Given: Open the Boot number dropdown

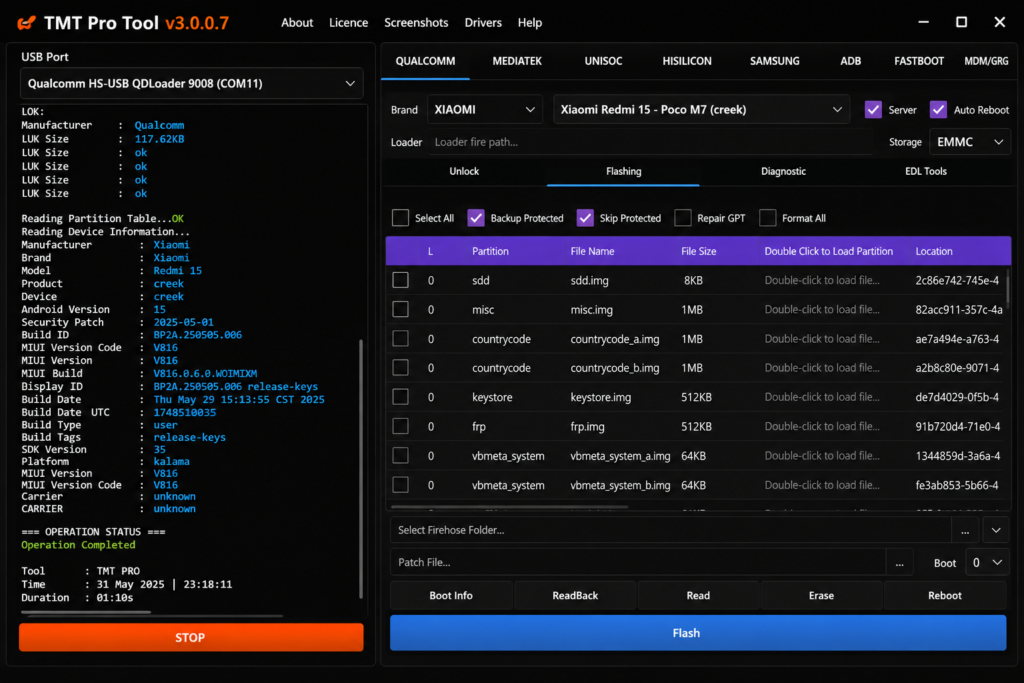Looking at the screenshot, I should [x=987, y=563].
